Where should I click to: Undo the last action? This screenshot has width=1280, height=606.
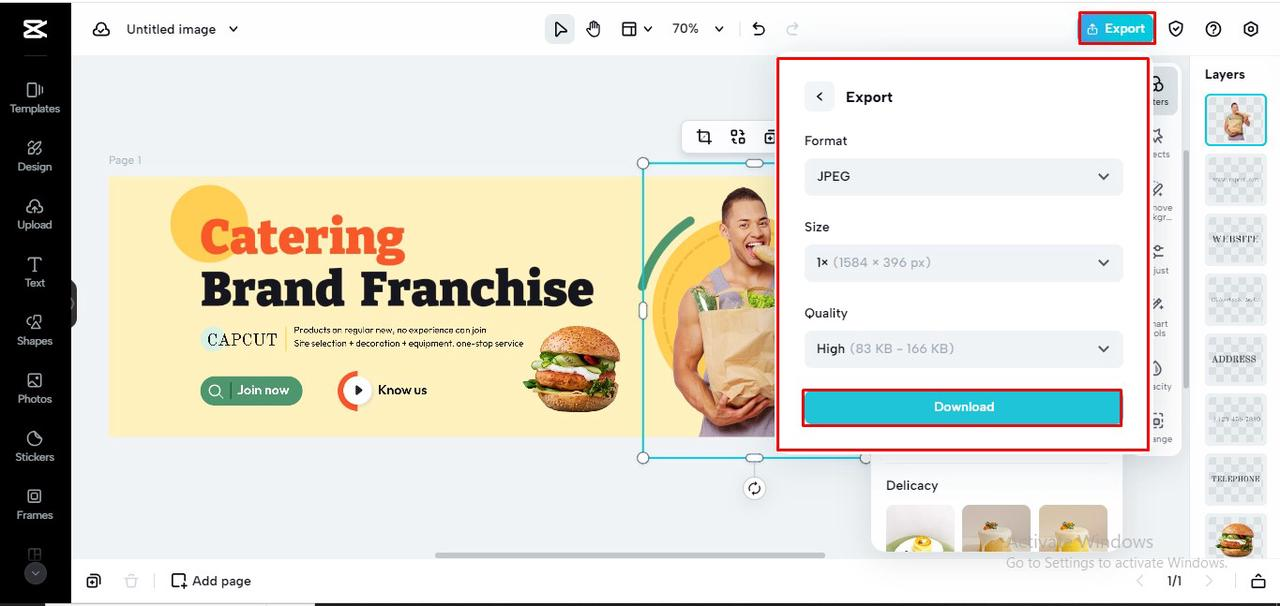[x=759, y=29]
